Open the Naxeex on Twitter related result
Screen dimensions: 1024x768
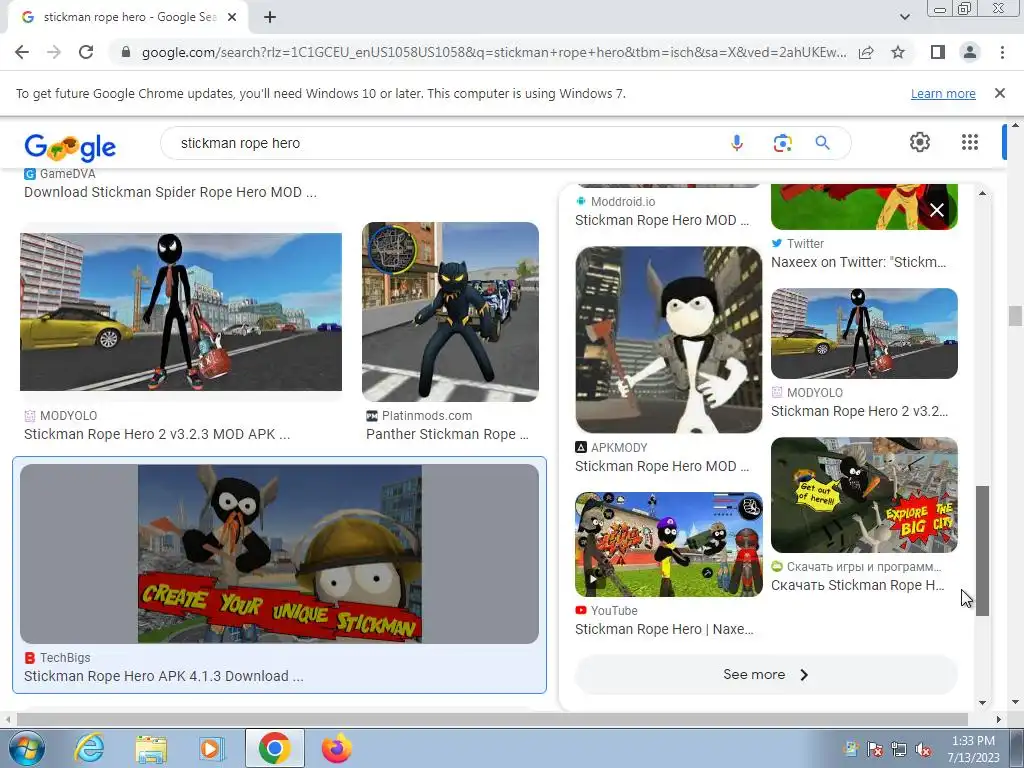858,262
